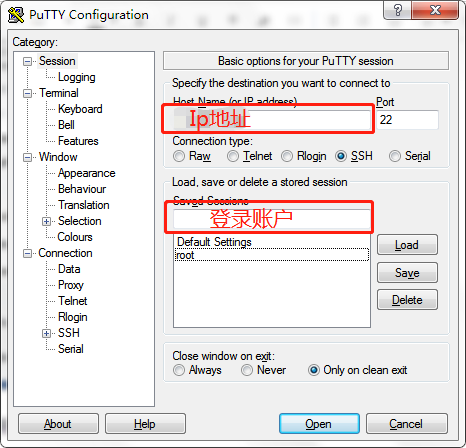The width and height of the screenshot is (466, 448).
Task: Click the Help button
Action: (x=145, y=424)
